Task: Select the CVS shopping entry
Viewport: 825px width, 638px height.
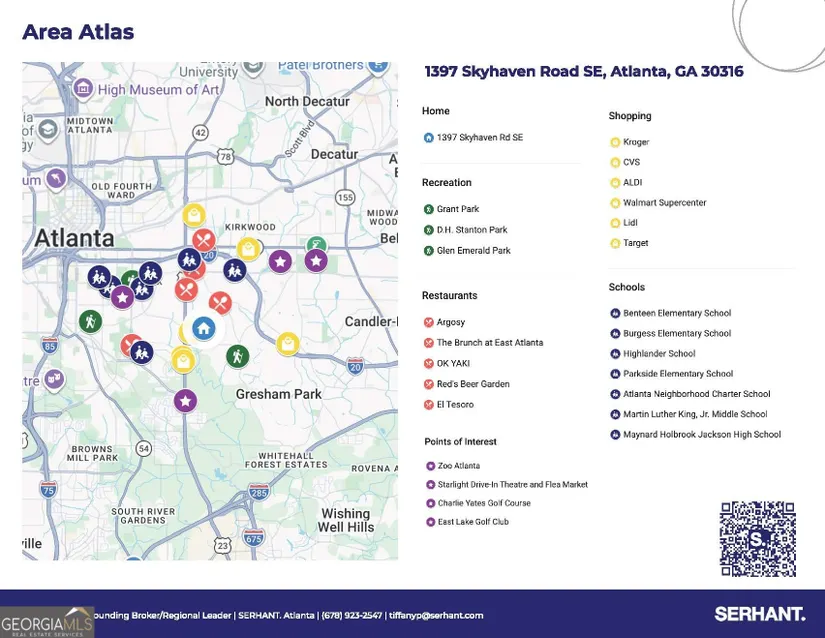Action: (x=625, y=162)
